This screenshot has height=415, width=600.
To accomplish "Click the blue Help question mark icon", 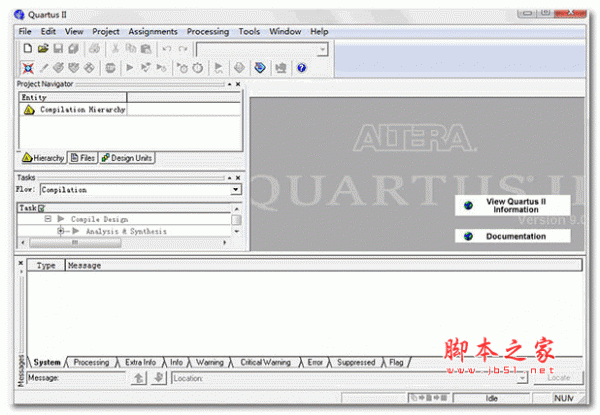I will 302,68.
